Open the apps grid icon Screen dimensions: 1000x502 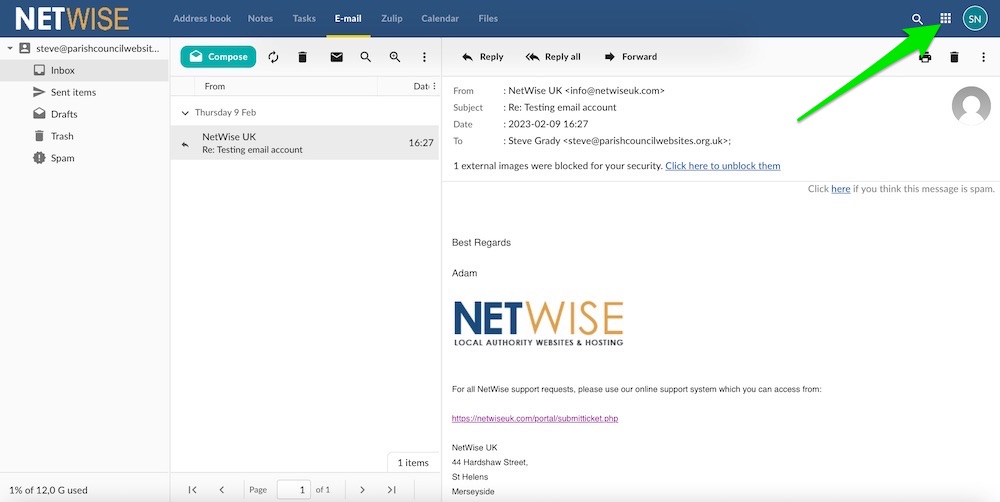pos(945,18)
